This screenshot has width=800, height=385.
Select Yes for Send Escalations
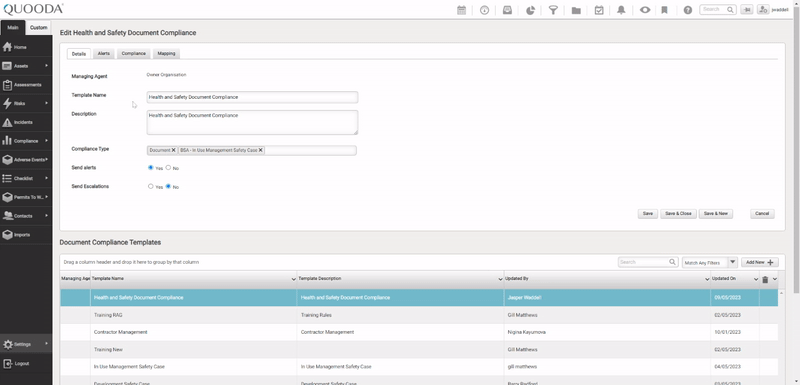151,186
